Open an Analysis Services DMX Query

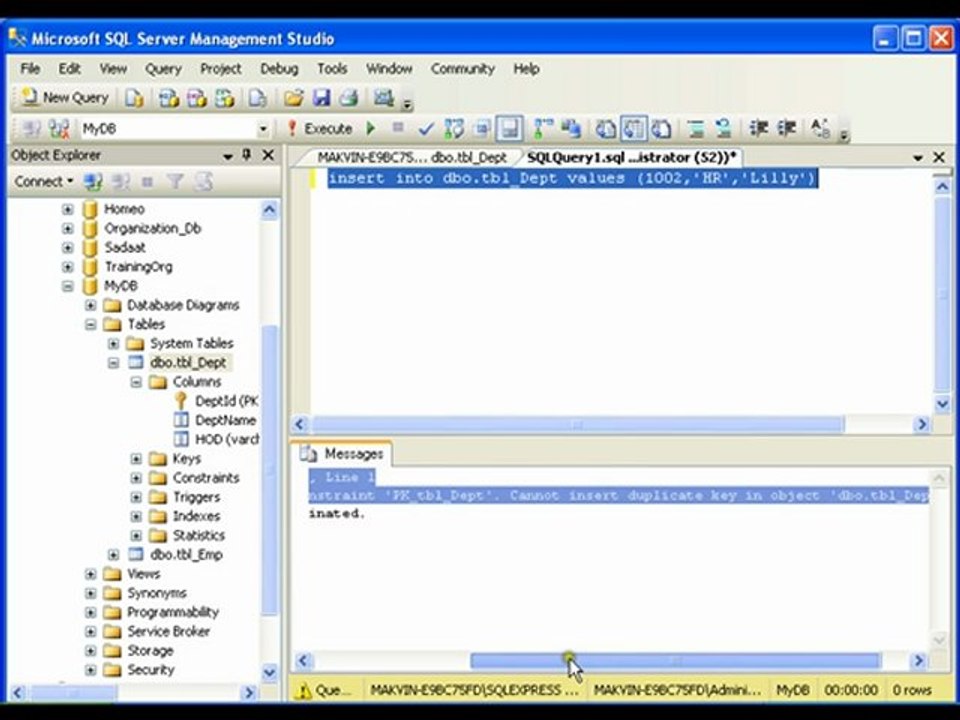[x=197, y=98]
